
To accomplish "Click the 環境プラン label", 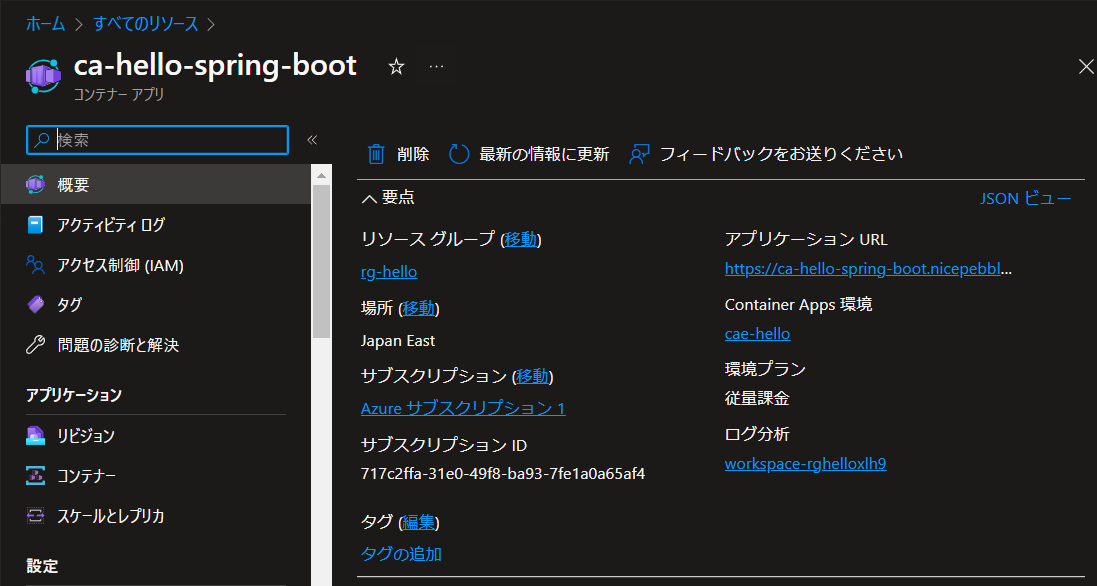I will click(x=765, y=369).
